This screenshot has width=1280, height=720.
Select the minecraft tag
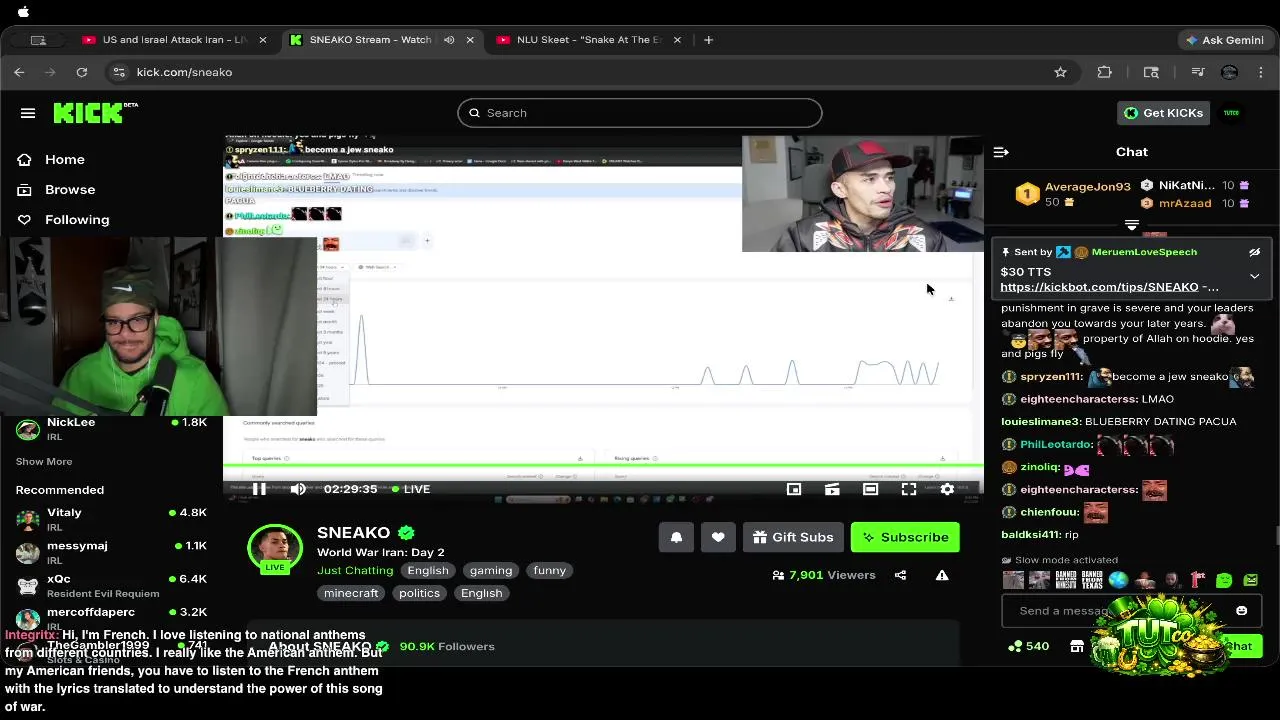pyautogui.click(x=351, y=593)
